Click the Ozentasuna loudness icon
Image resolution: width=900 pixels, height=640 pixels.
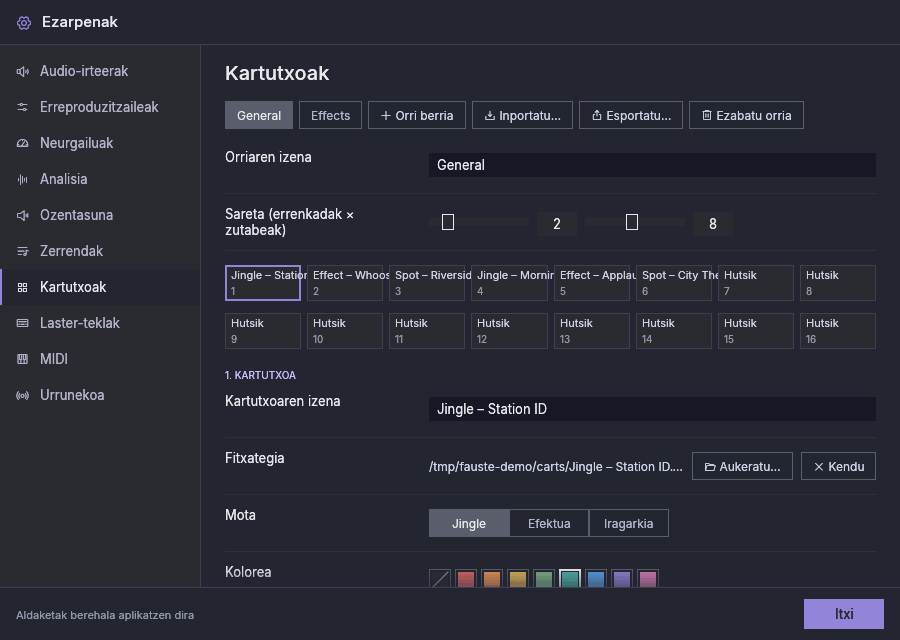[x=22, y=215]
